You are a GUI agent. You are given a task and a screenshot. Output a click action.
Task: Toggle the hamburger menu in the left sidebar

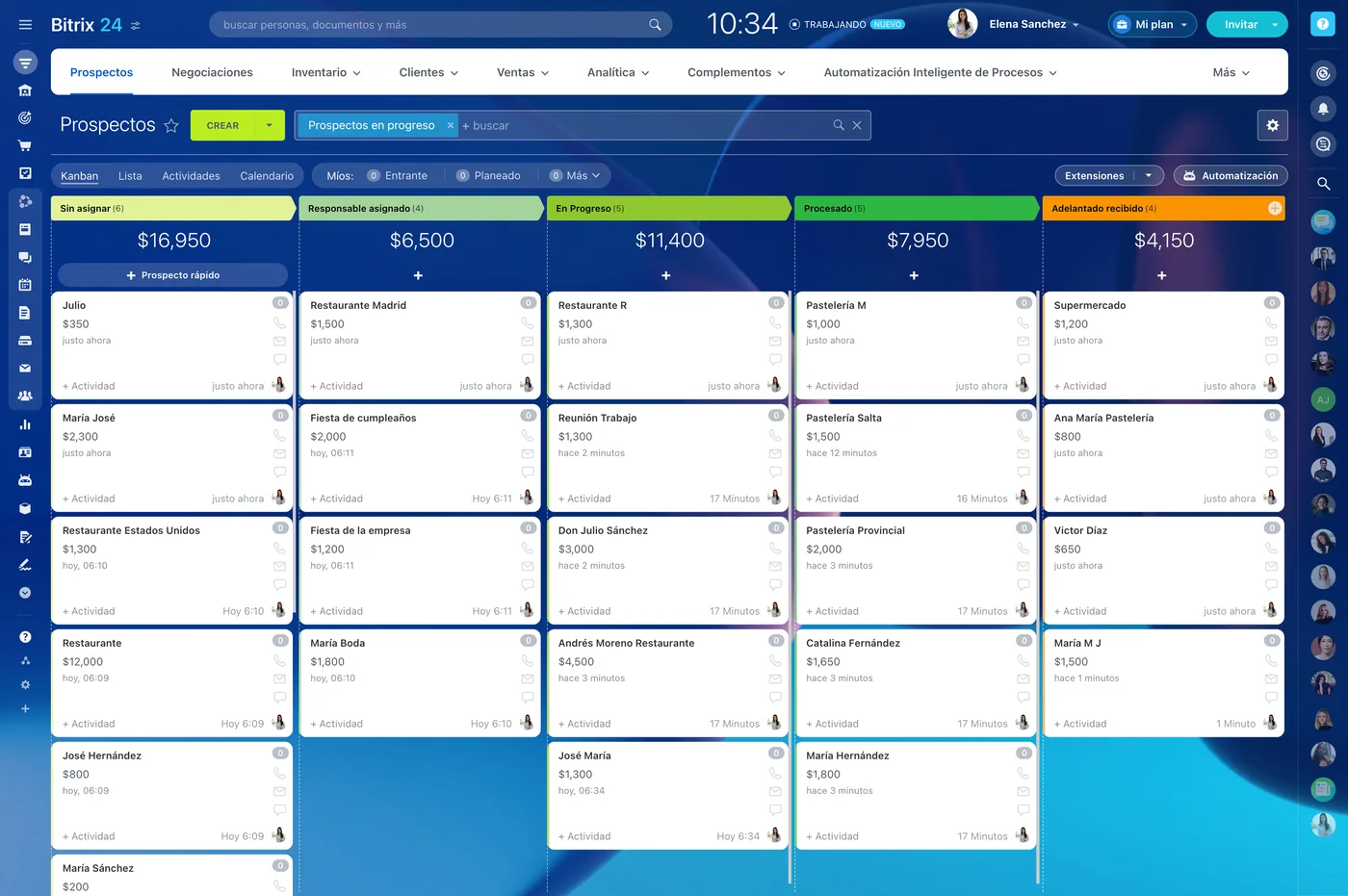(x=25, y=25)
